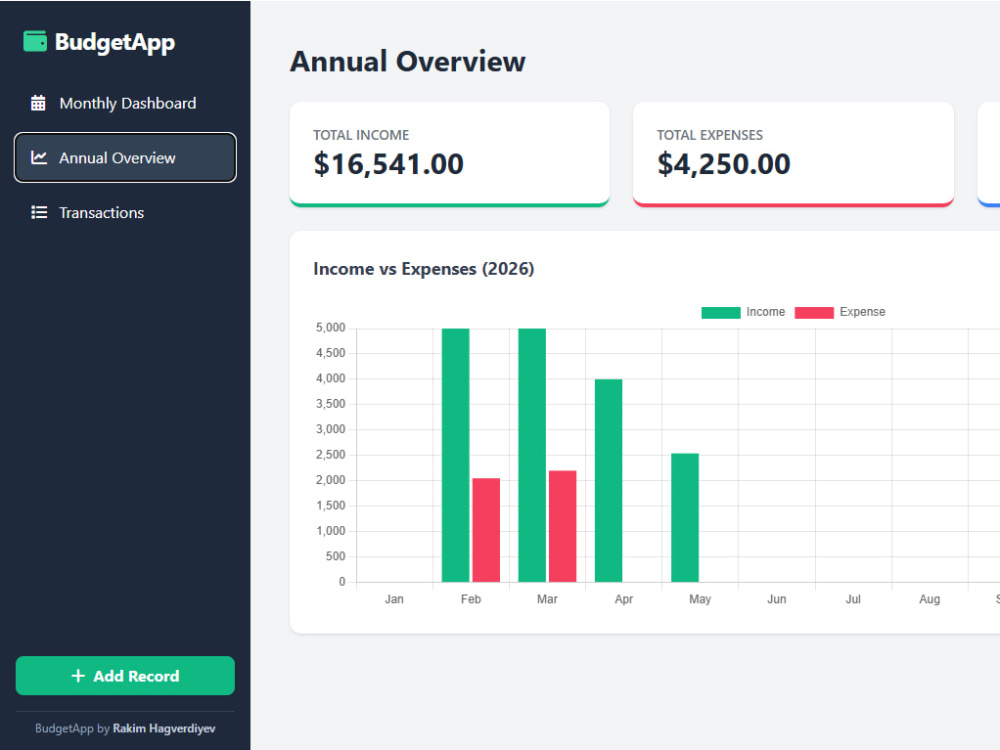Click the Apr axis label
The height and width of the screenshot is (750, 1000).
[x=624, y=599]
